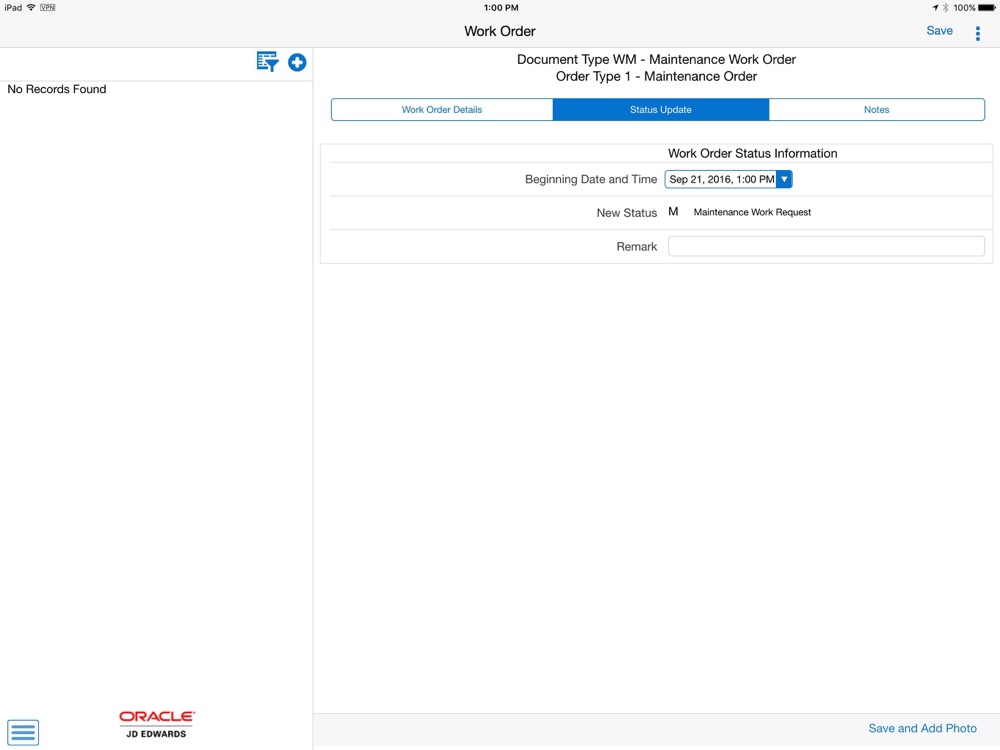1000x750 pixels.
Task: Add a new work order with plus icon
Action: [x=297, y=62]
